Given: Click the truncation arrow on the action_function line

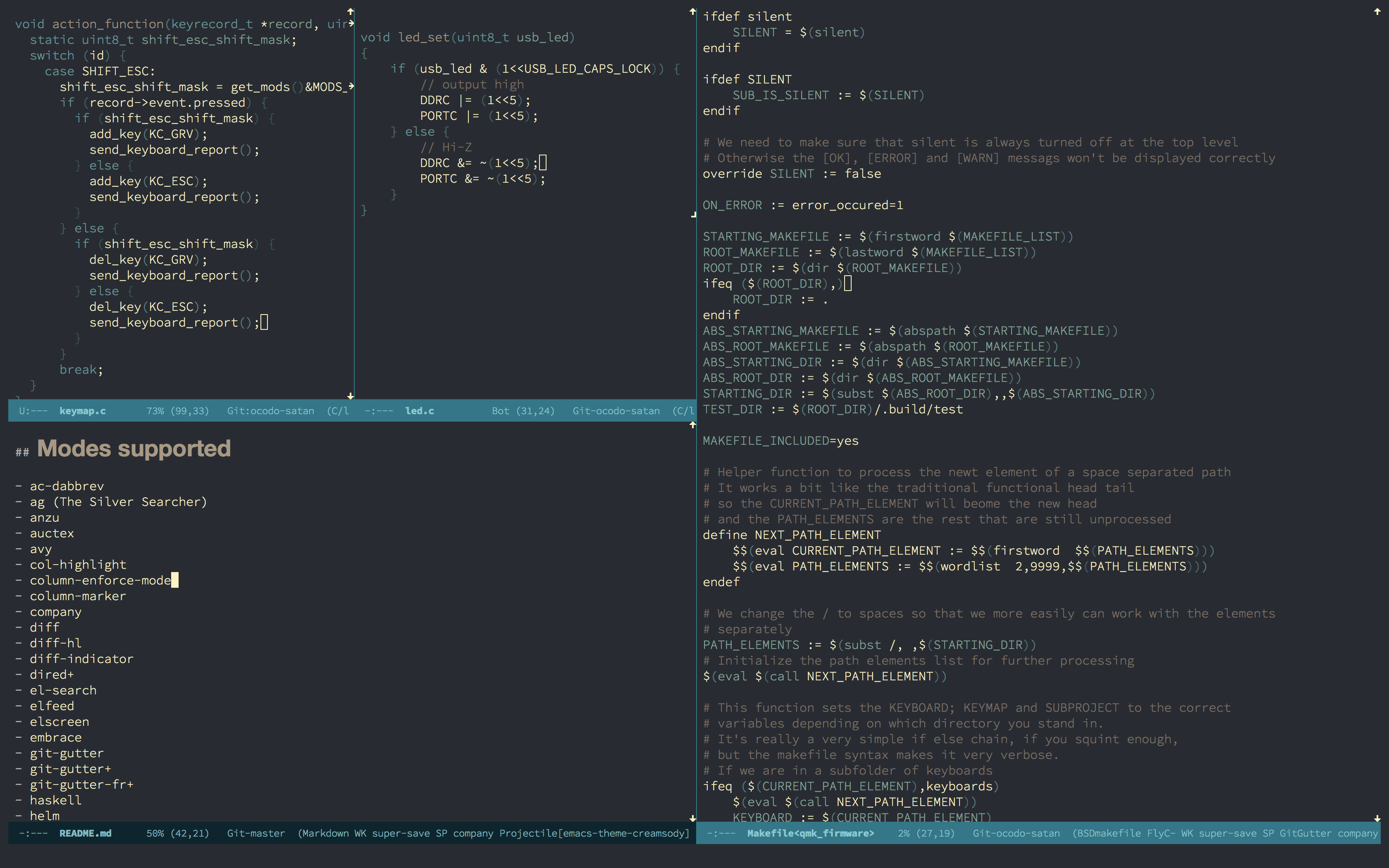Looking at the screenshot, I should (x=351, y=24).
